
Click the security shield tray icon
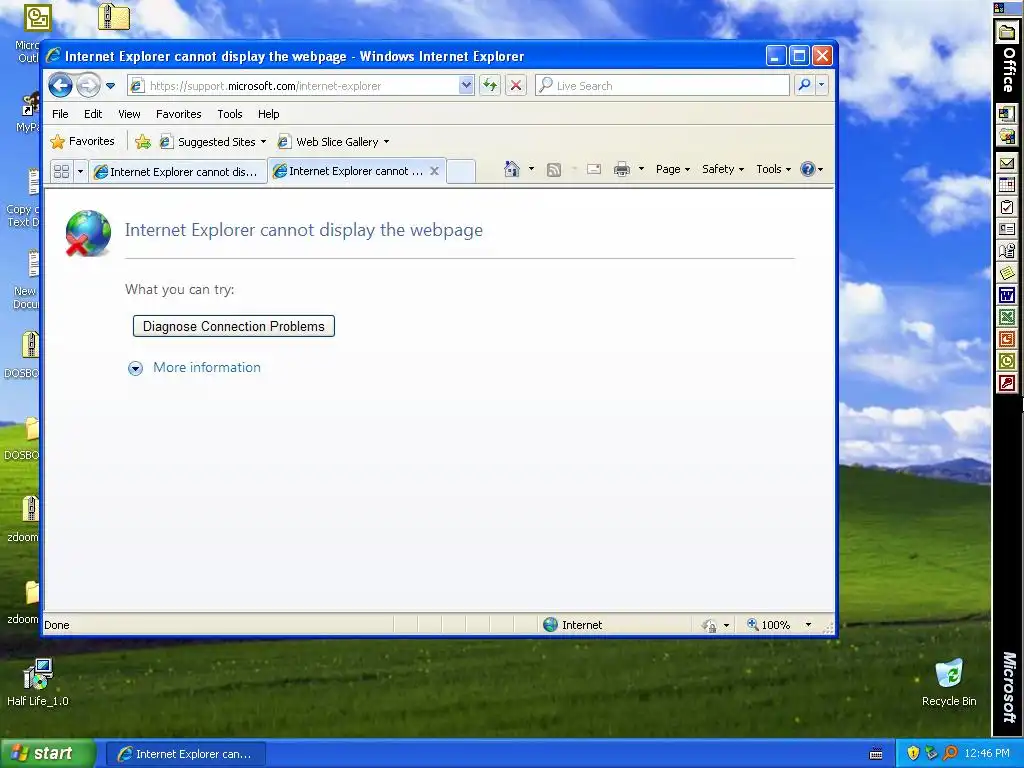click(x=913, y=754)
